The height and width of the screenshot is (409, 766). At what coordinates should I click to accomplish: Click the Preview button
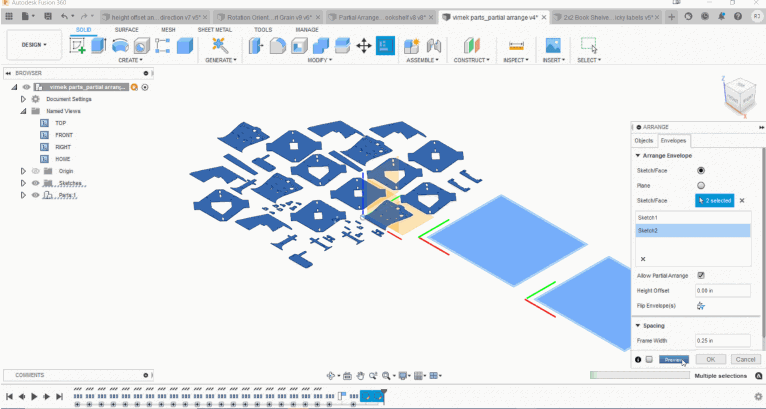(x=672, y=359)
